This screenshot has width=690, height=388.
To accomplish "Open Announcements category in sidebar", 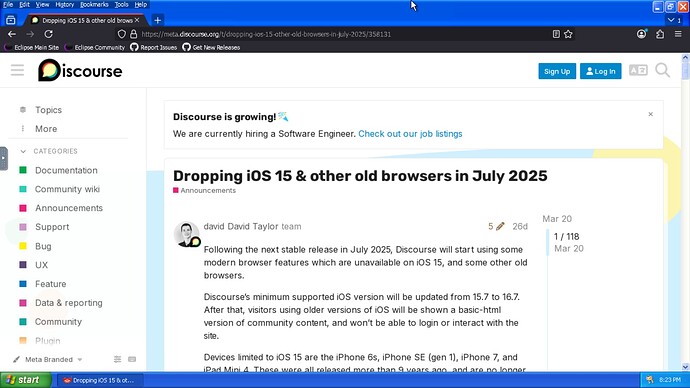I will click(x=69, y=208).
